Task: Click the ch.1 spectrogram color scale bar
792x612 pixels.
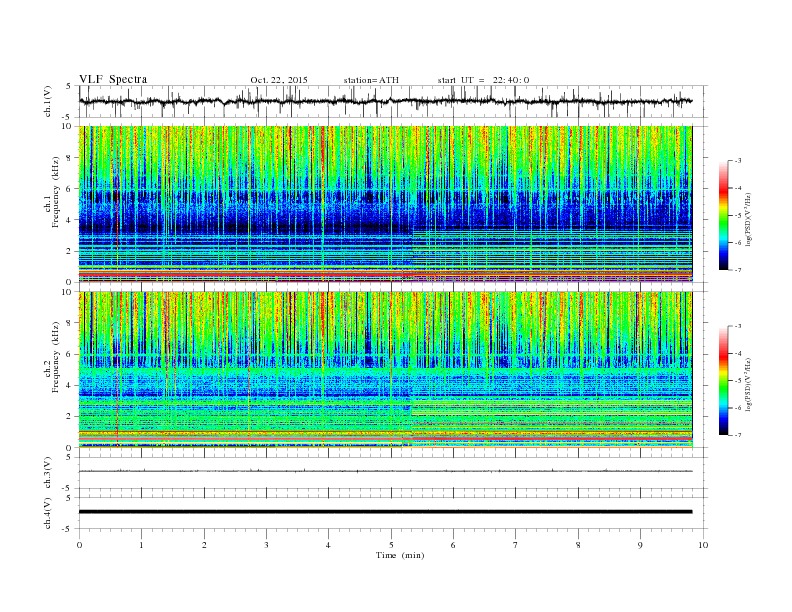Action: (724, 216)
